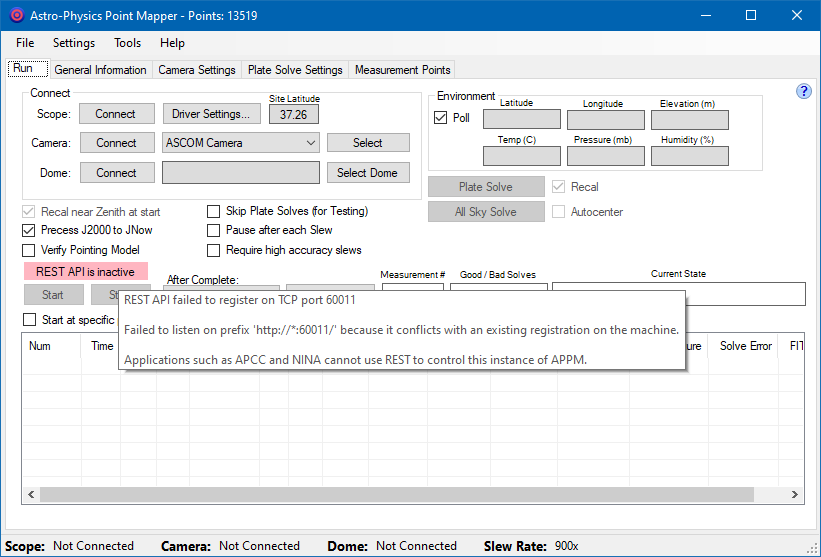The width and height of the screenshot is (821, 557).
Task: Switch to the Measurement Points tab
Action: [x=402, y=70]
